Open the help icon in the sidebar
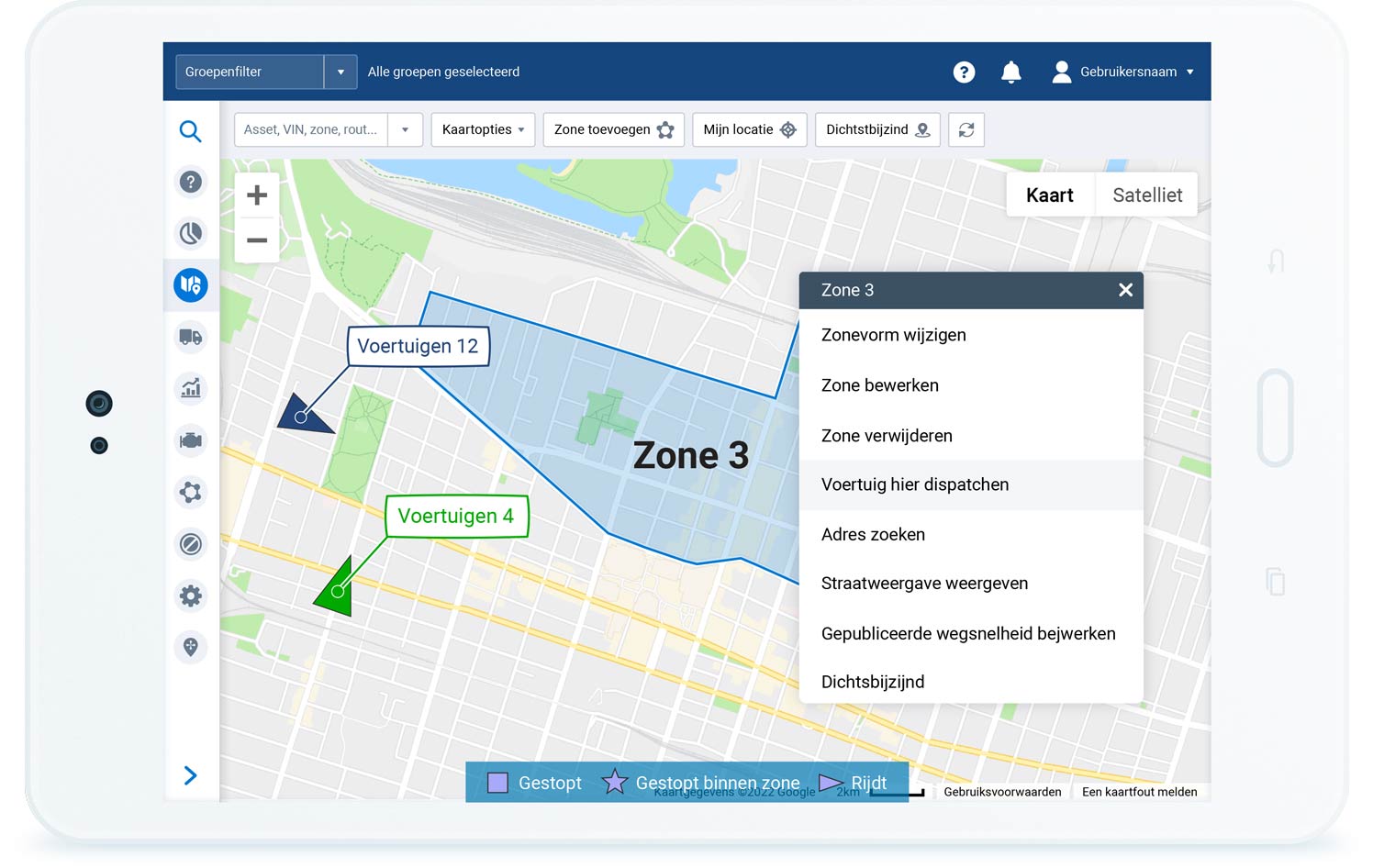1373x868 pixels. click(190, 182)
